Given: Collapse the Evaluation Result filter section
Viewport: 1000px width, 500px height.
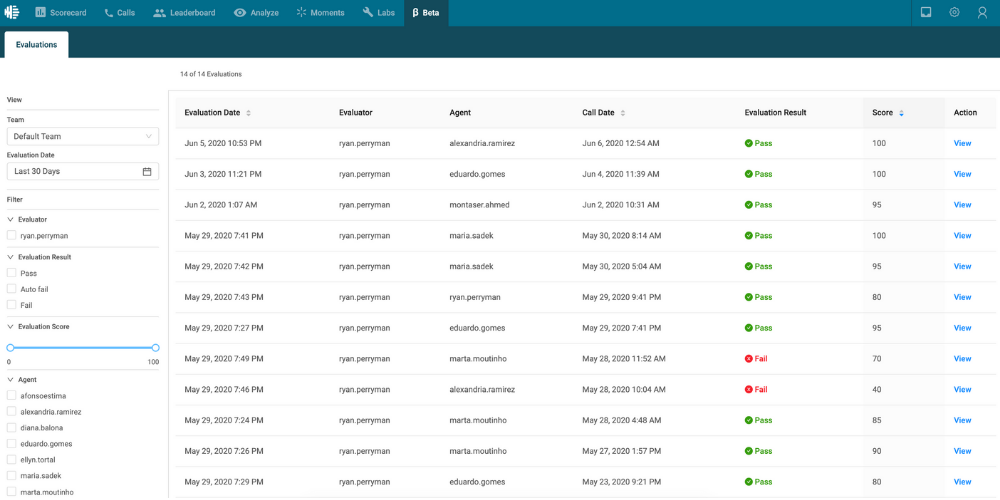Looking at the screenshot, I should [10, 257].
